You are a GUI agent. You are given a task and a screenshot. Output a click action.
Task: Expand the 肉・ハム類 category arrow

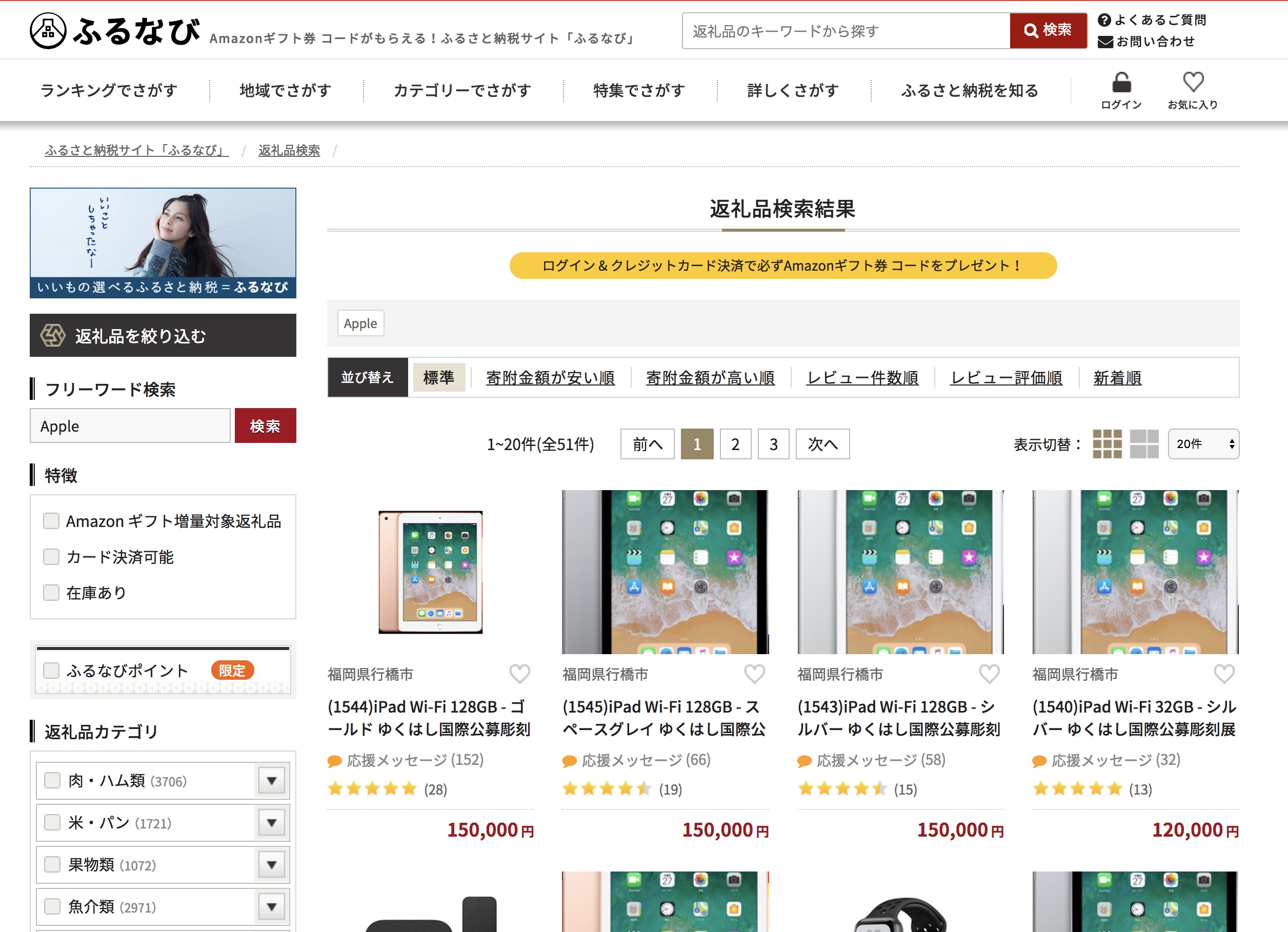point(271,780)
